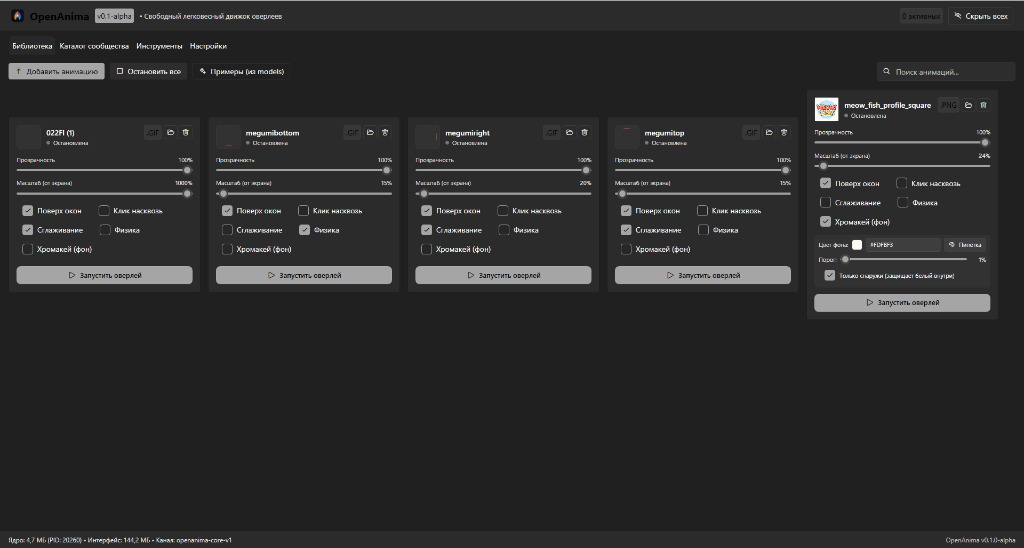
Task: Enable Хромакей (фон) for megumitop
Action: click(x=626, y=249)
